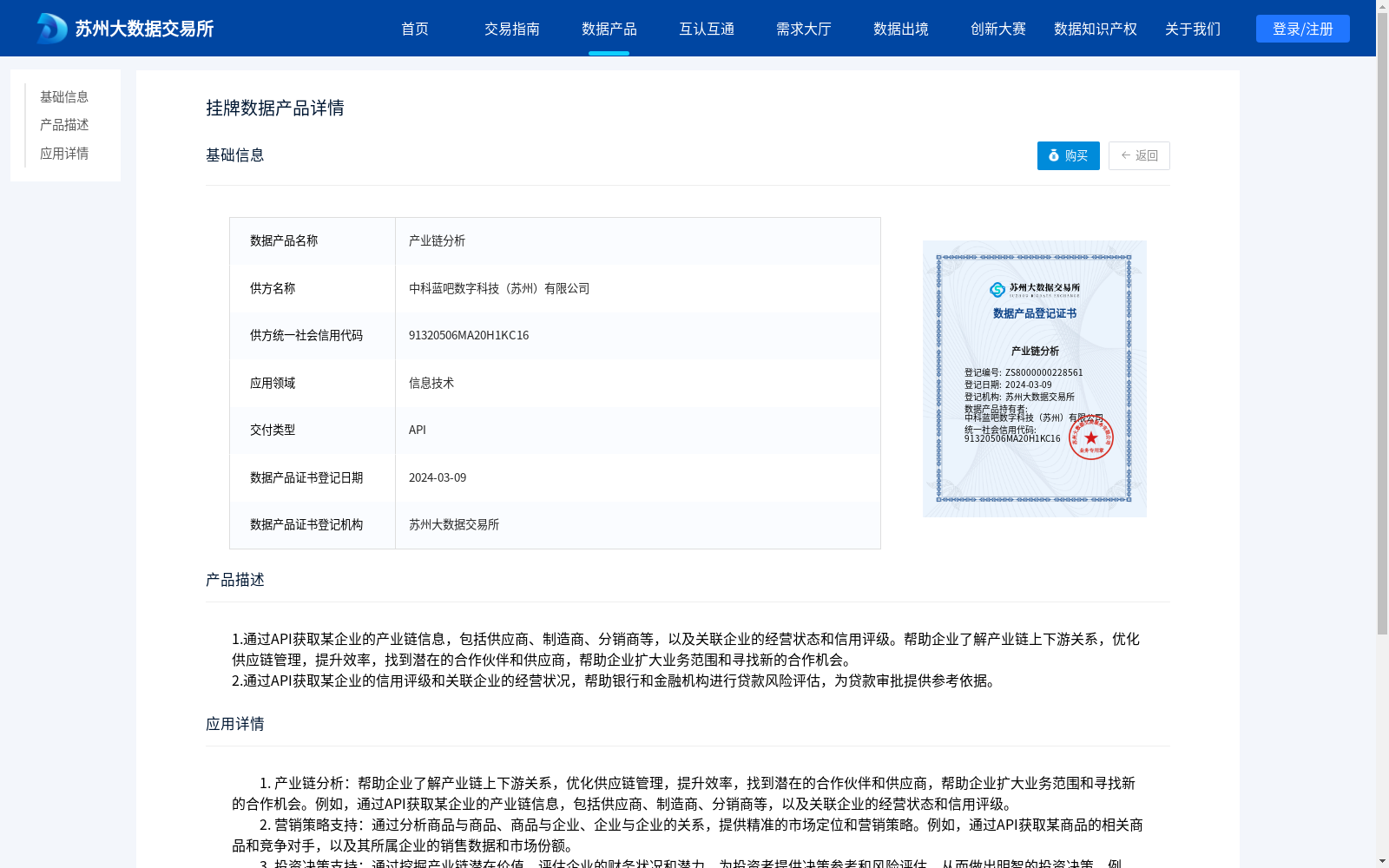This screenshot has width=1389, height=868.
Task: Jump to 基础信息 in the sidebar
Action: coord(64,96)
